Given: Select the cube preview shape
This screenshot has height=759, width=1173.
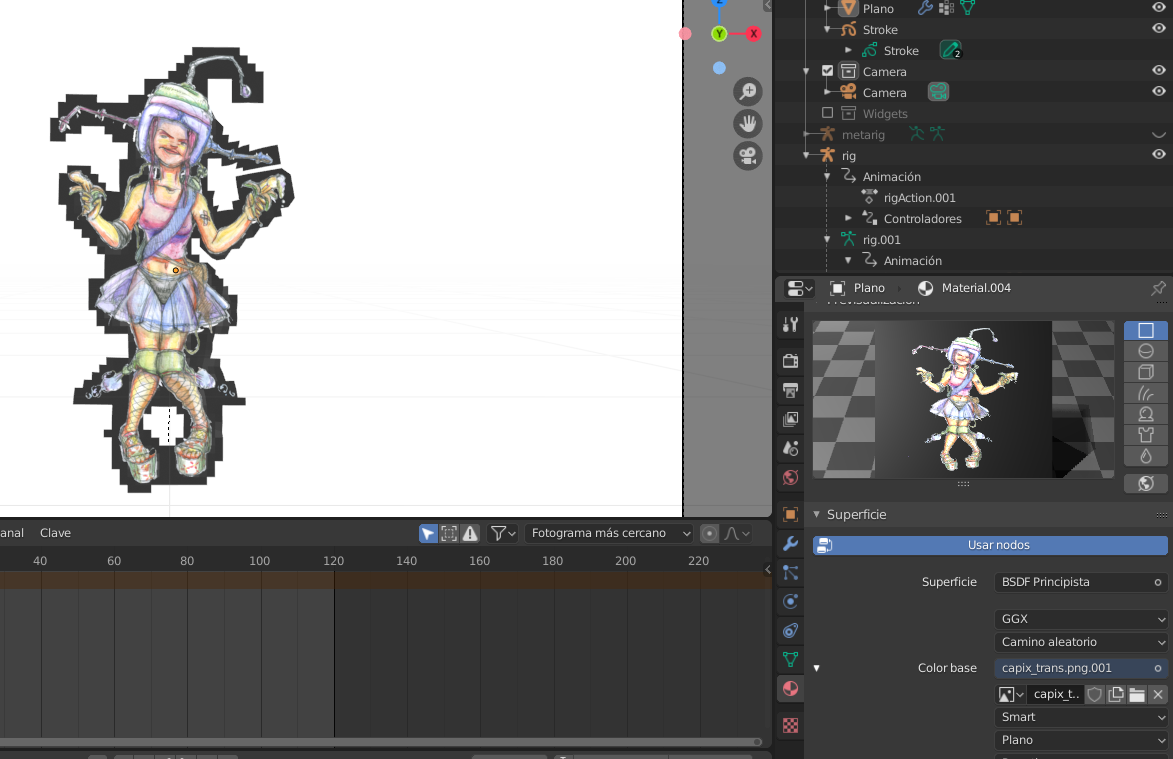Looking at the screenshot, I should (x=1145, y=372).
